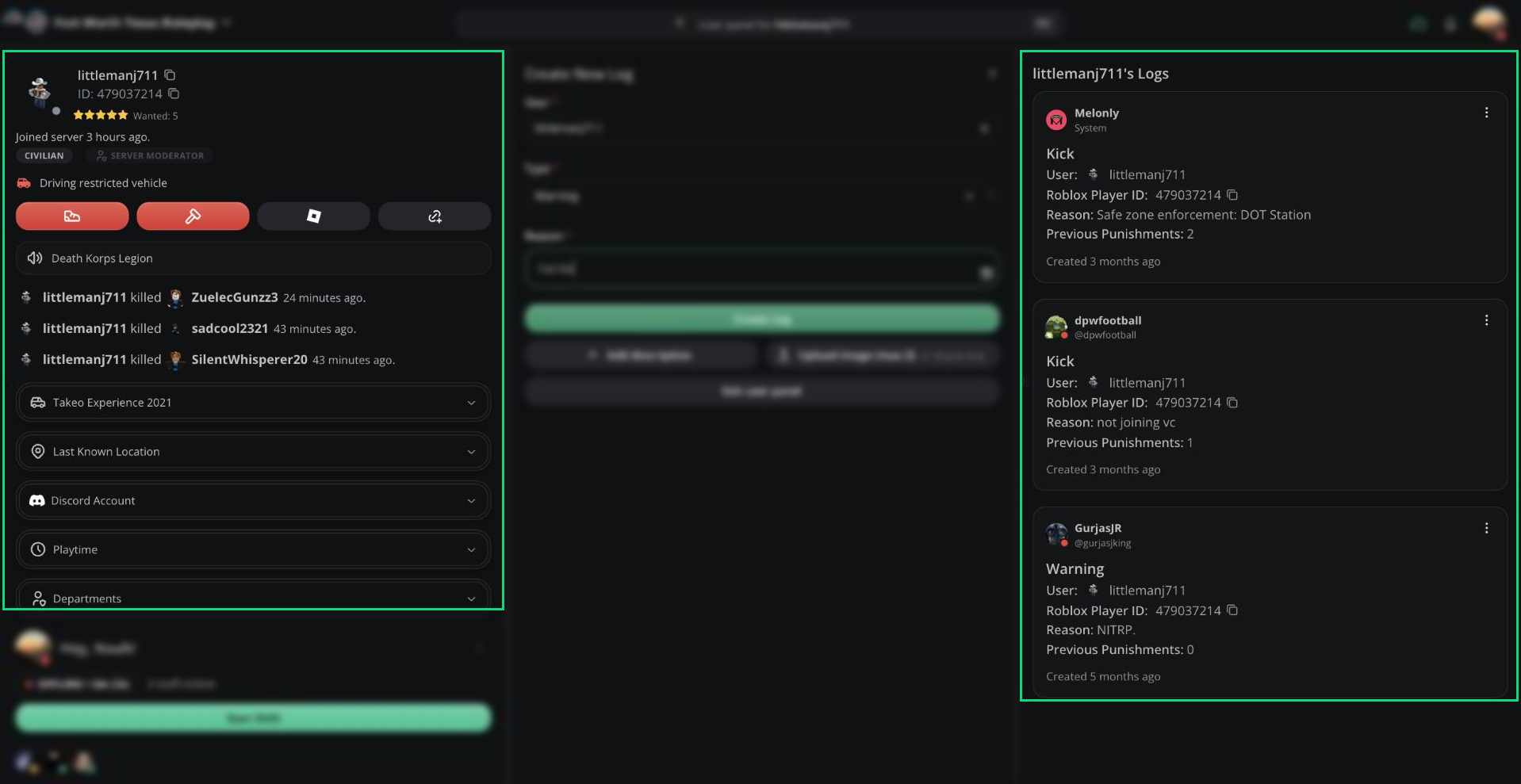This screenshot has height=784, width=1521.
Task: Click the 'Created 5 months ago' timestamp
Action: (1103, 676)
